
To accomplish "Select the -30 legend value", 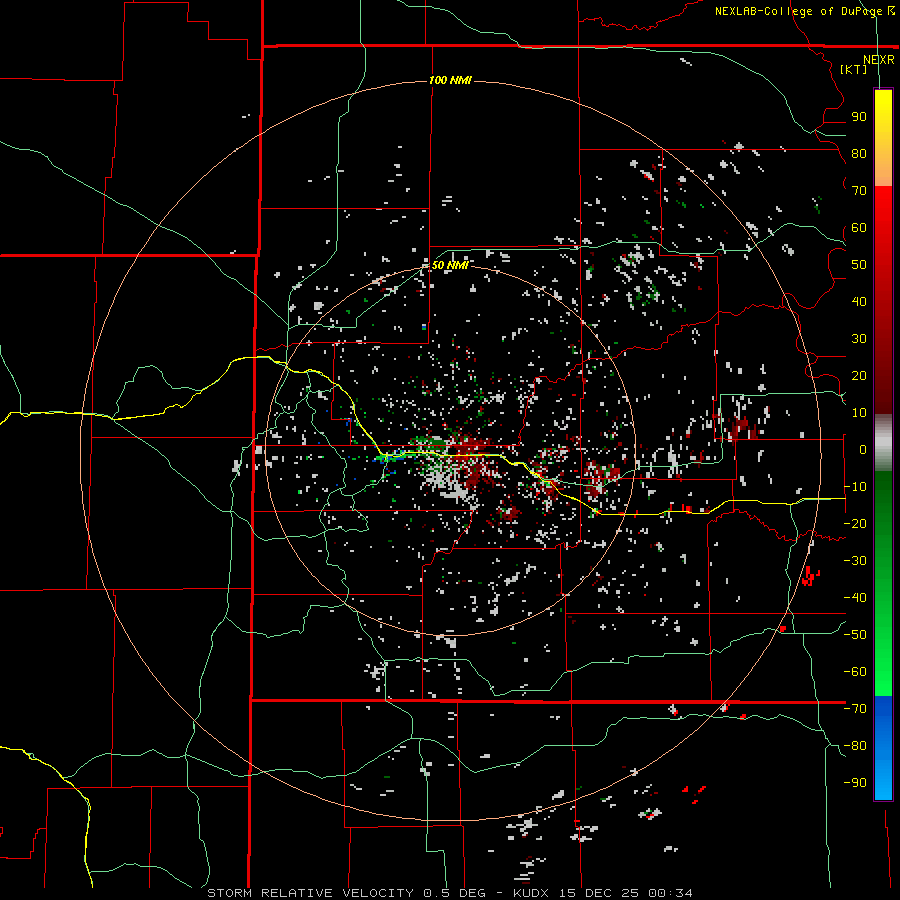I will pyautogui.click(x=855, y=561).
